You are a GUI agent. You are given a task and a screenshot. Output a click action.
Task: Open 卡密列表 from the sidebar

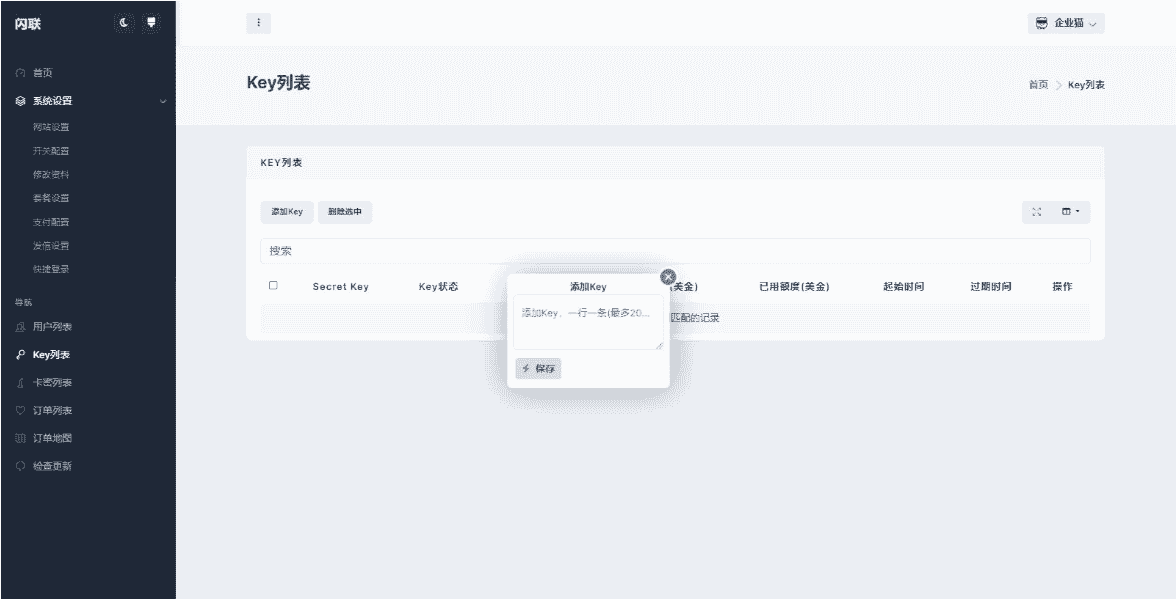click(52, 383)
